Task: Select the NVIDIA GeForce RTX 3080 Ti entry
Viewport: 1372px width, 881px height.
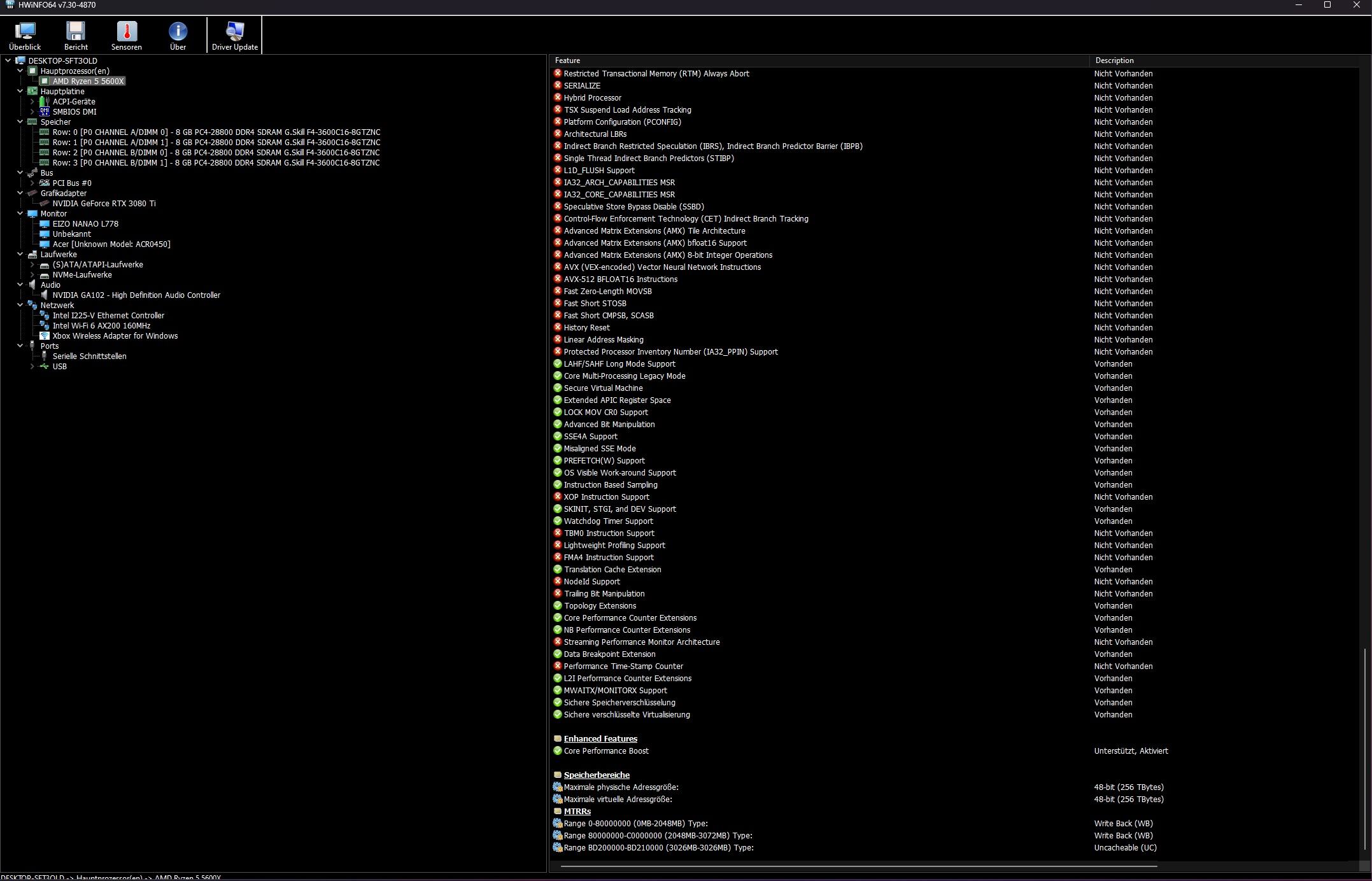Action: click(104, 204)
